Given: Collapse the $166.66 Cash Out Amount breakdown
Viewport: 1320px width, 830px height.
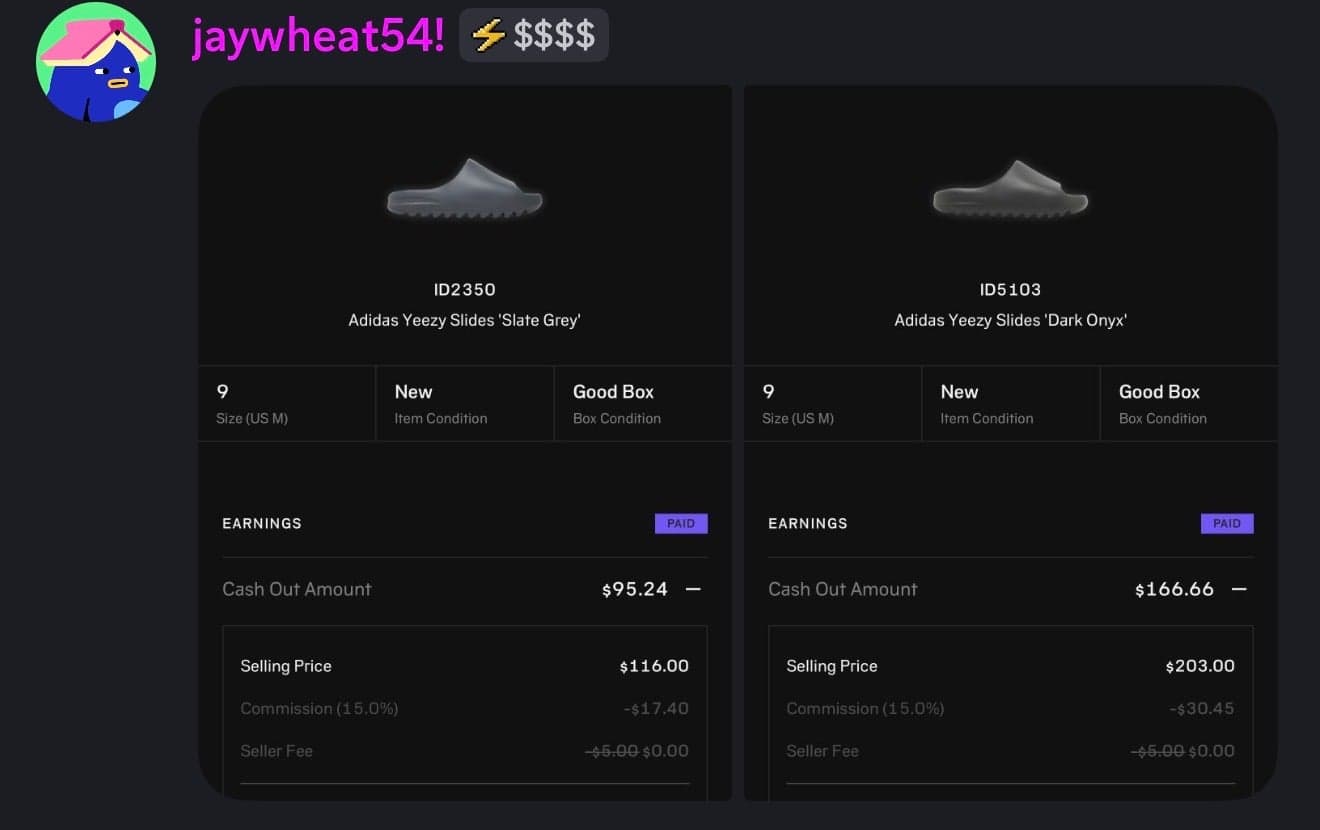Looking at the screenshot, I should click(1239, 589).
